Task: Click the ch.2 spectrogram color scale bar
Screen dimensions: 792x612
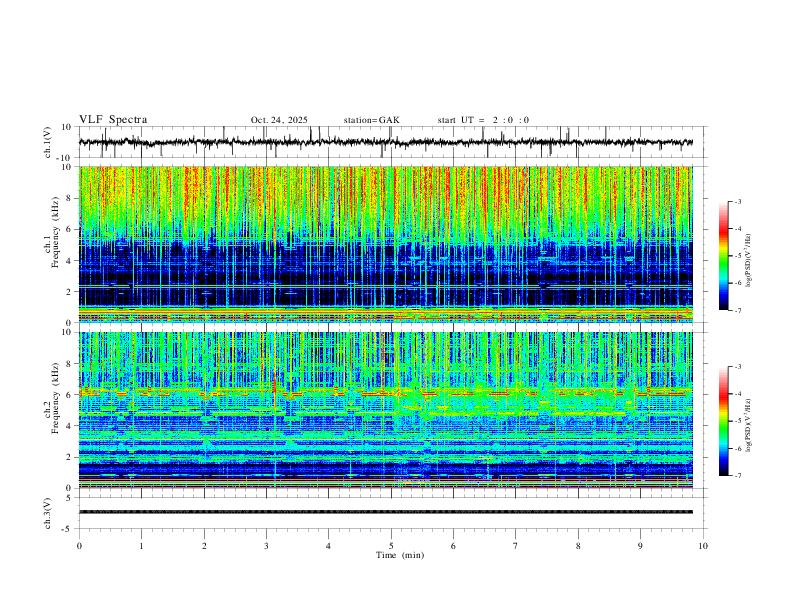Action: click(x=723, y=421)
